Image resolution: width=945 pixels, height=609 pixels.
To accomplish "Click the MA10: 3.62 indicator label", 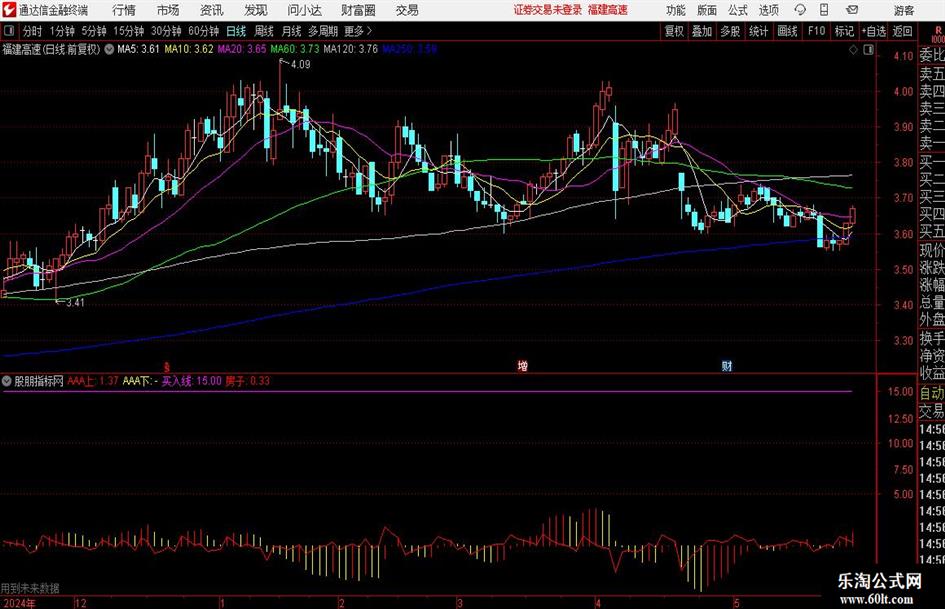I will 189,49.
